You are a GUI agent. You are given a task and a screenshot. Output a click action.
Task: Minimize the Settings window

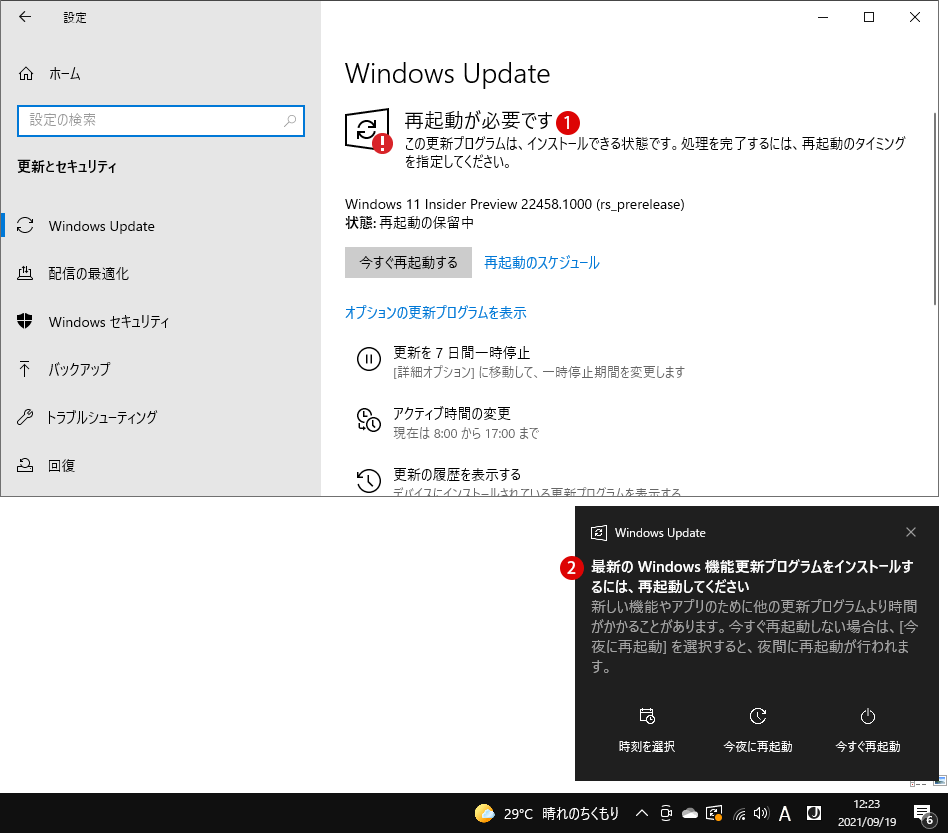[x=823, y=17]
